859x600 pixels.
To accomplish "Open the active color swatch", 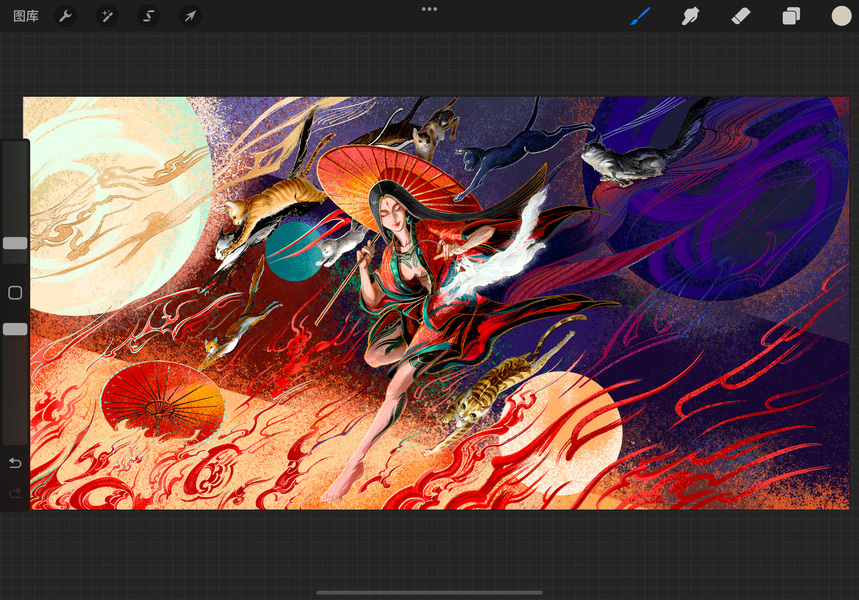I will pos(841,16).
